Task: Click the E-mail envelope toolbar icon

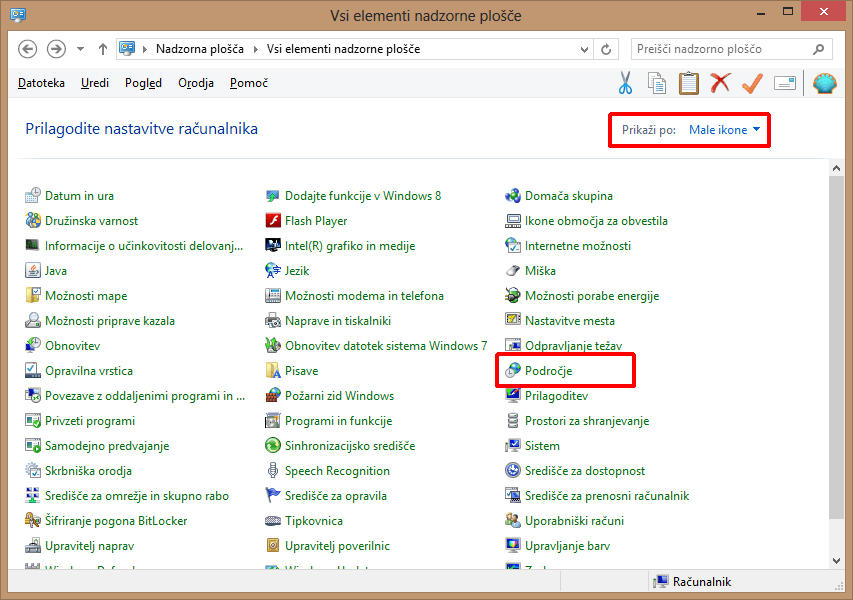Action: pyautogui.click(x=785, y=83)
